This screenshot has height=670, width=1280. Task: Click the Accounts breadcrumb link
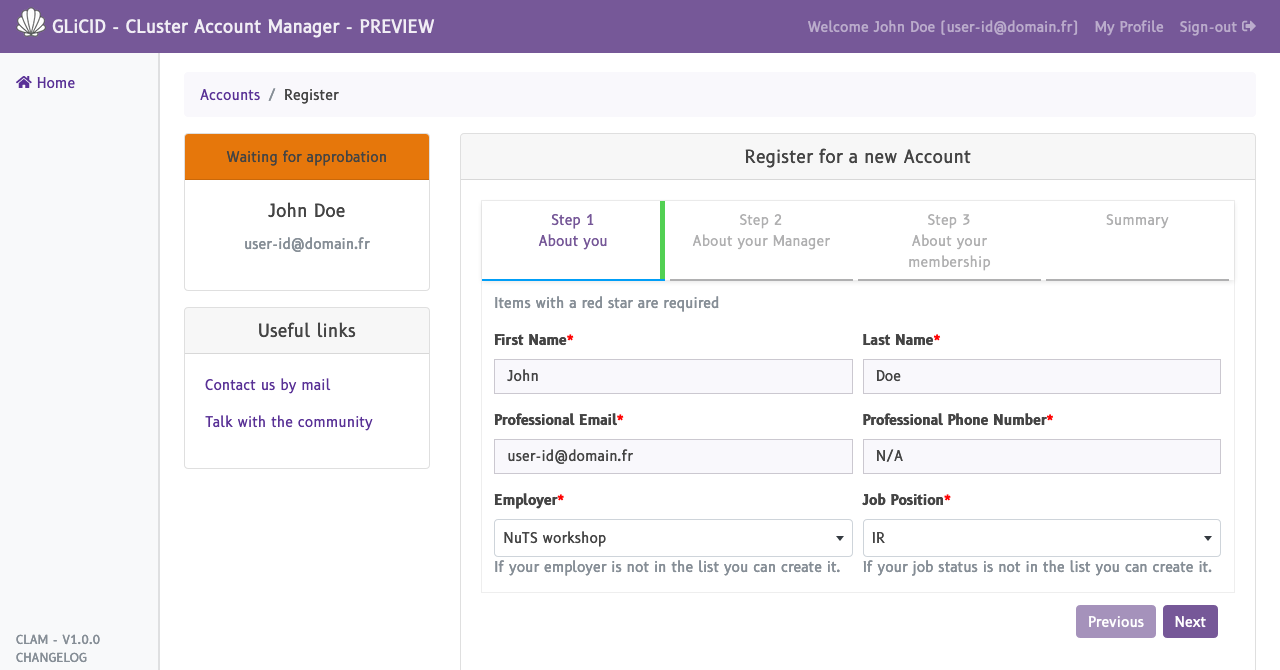tap(230, 95)
